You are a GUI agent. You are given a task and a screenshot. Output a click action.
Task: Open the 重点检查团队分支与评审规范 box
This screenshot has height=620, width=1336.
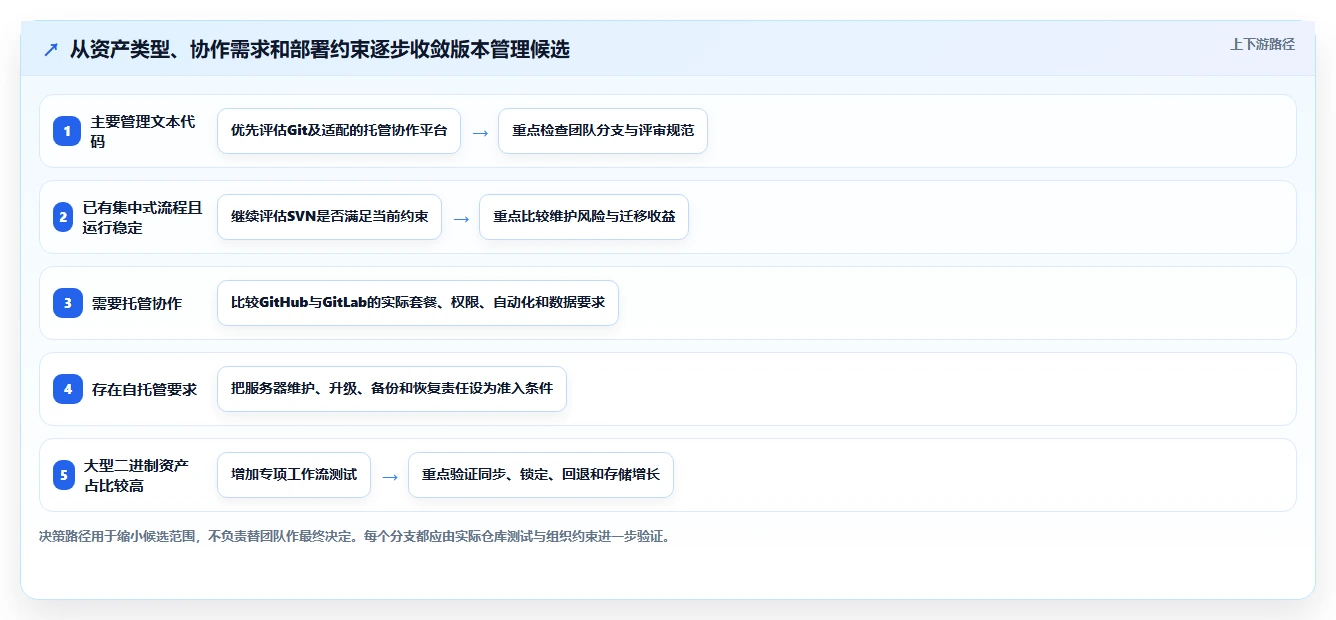[603, 131]
